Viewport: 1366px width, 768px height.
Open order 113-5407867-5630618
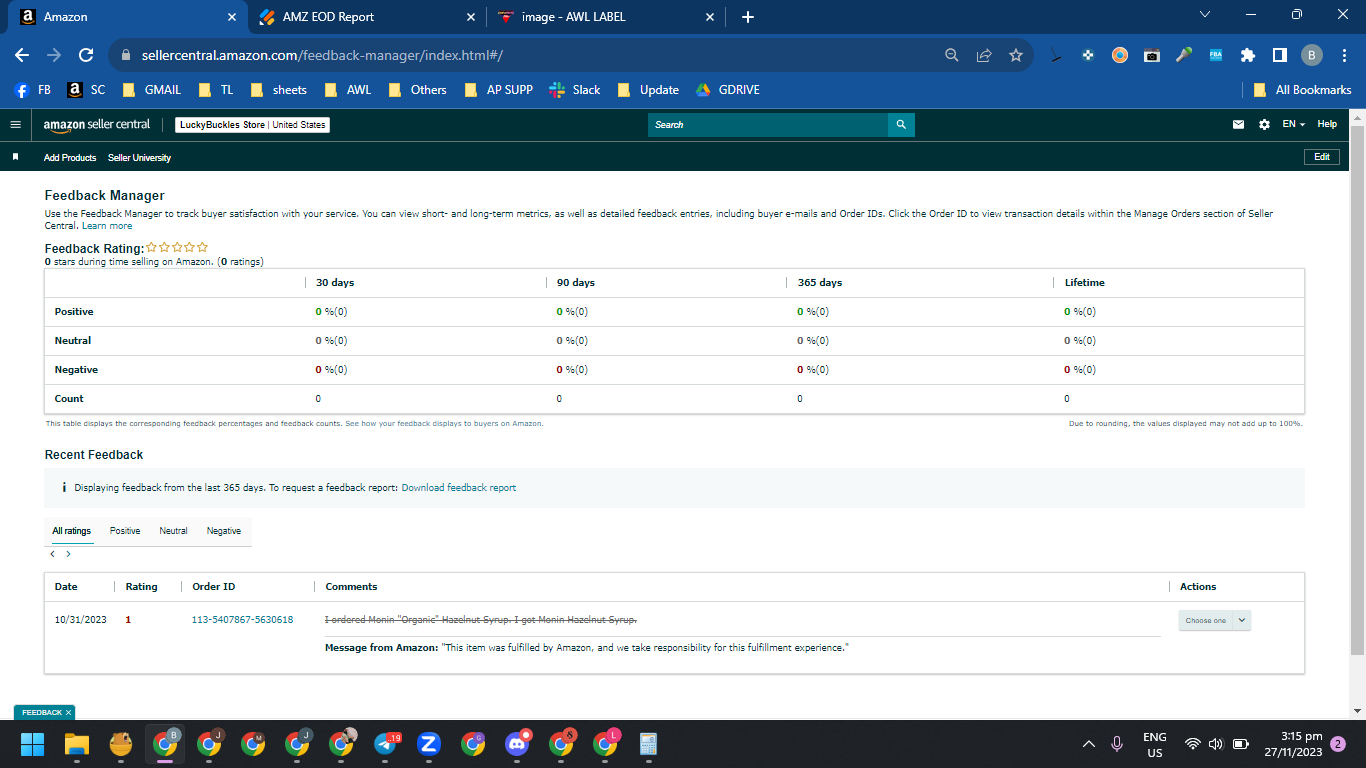(x=242, y=620)
